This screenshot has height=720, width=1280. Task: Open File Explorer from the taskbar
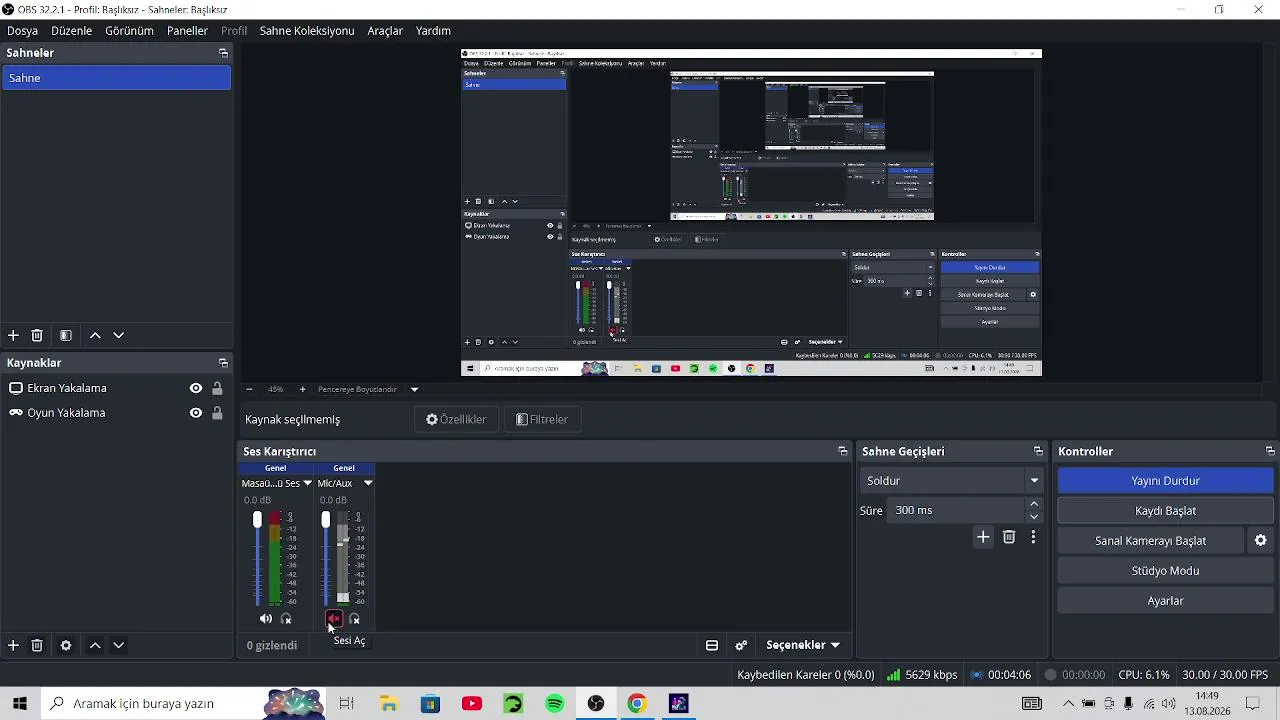(x=389, y=704)
